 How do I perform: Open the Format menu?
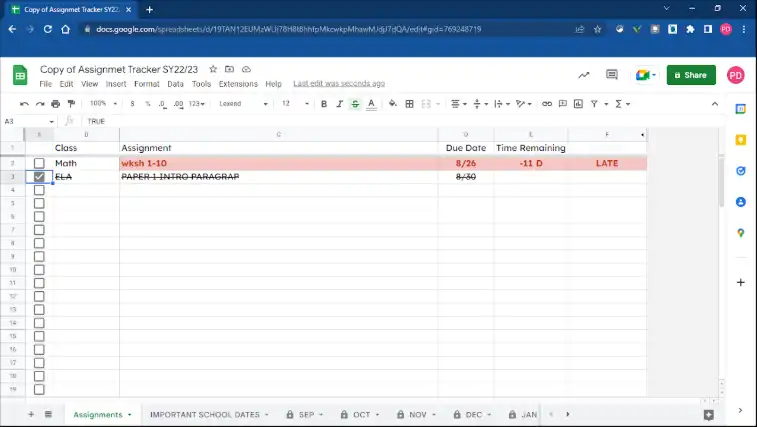pos(147,84)
